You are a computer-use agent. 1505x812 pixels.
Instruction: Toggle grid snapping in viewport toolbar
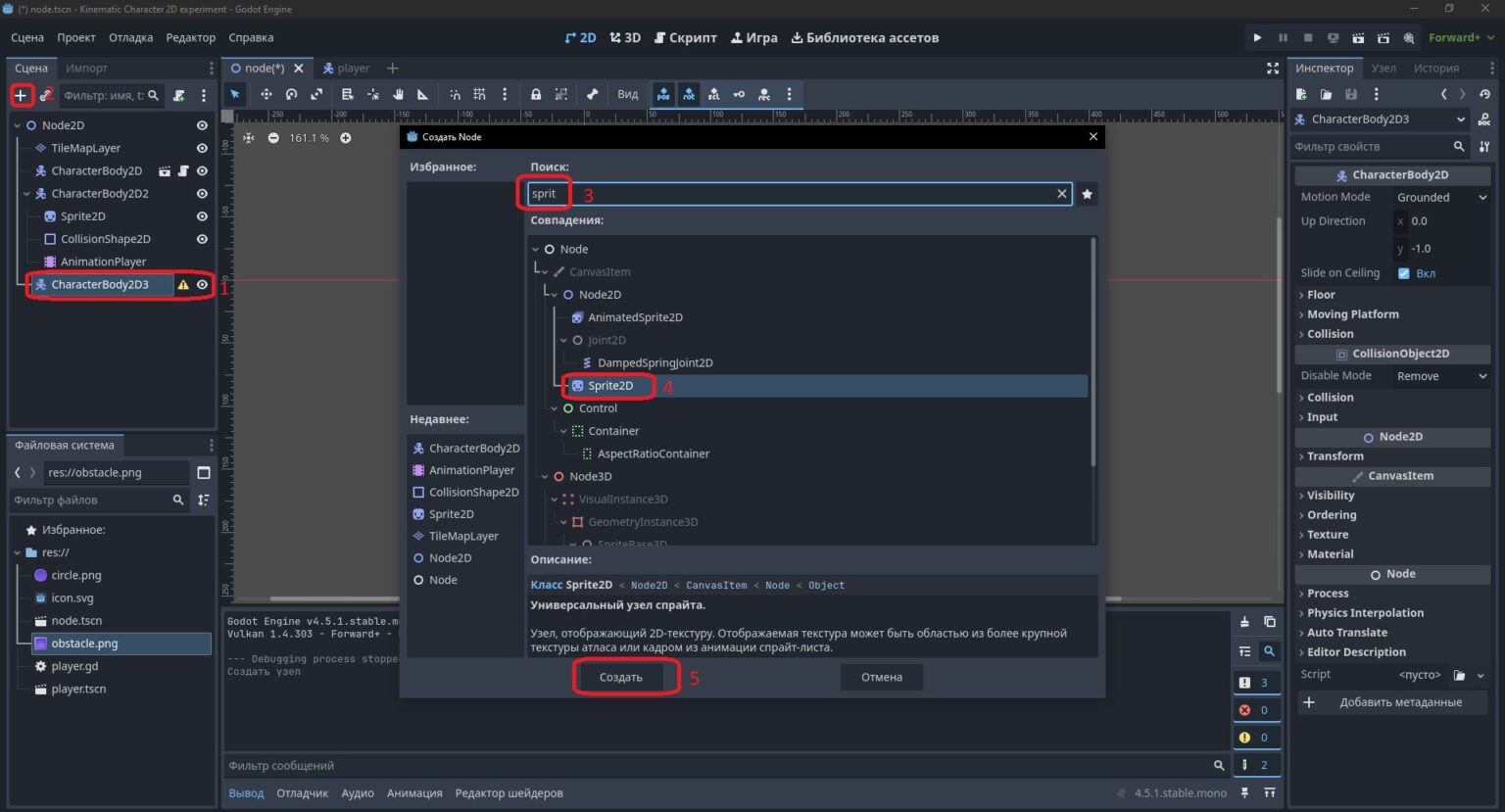pos(479,94)
